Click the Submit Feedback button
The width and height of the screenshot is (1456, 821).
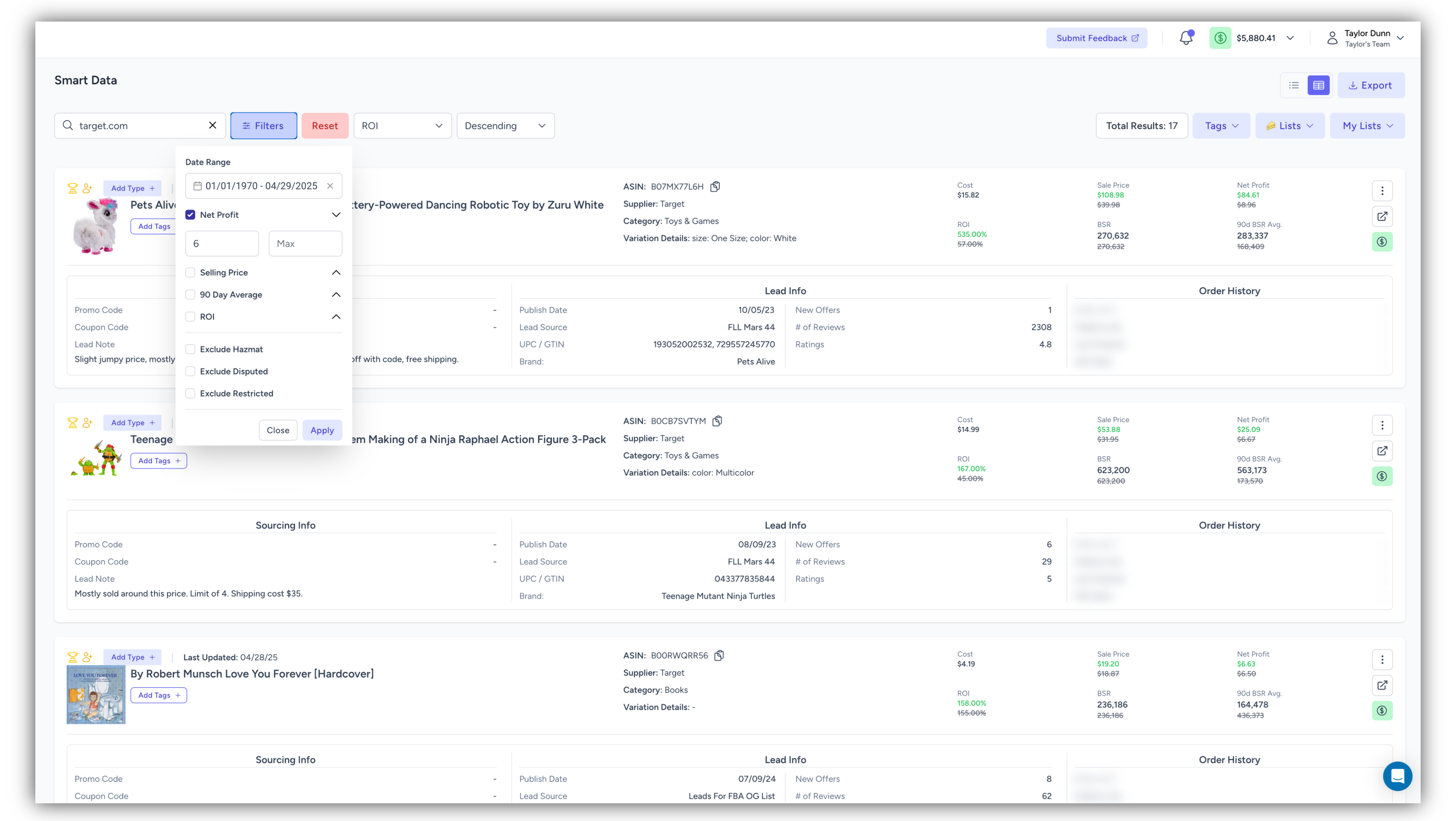click(1097, 38)
